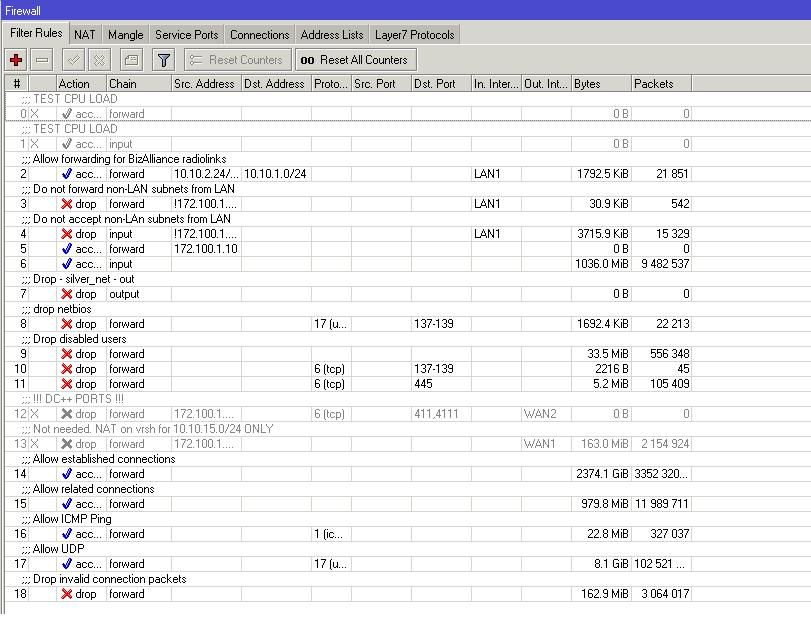Click the grey accept icon in disabled rule 0
Image resolution: width=811 pixels, height=634 pixels.
(x=67, y=114)
